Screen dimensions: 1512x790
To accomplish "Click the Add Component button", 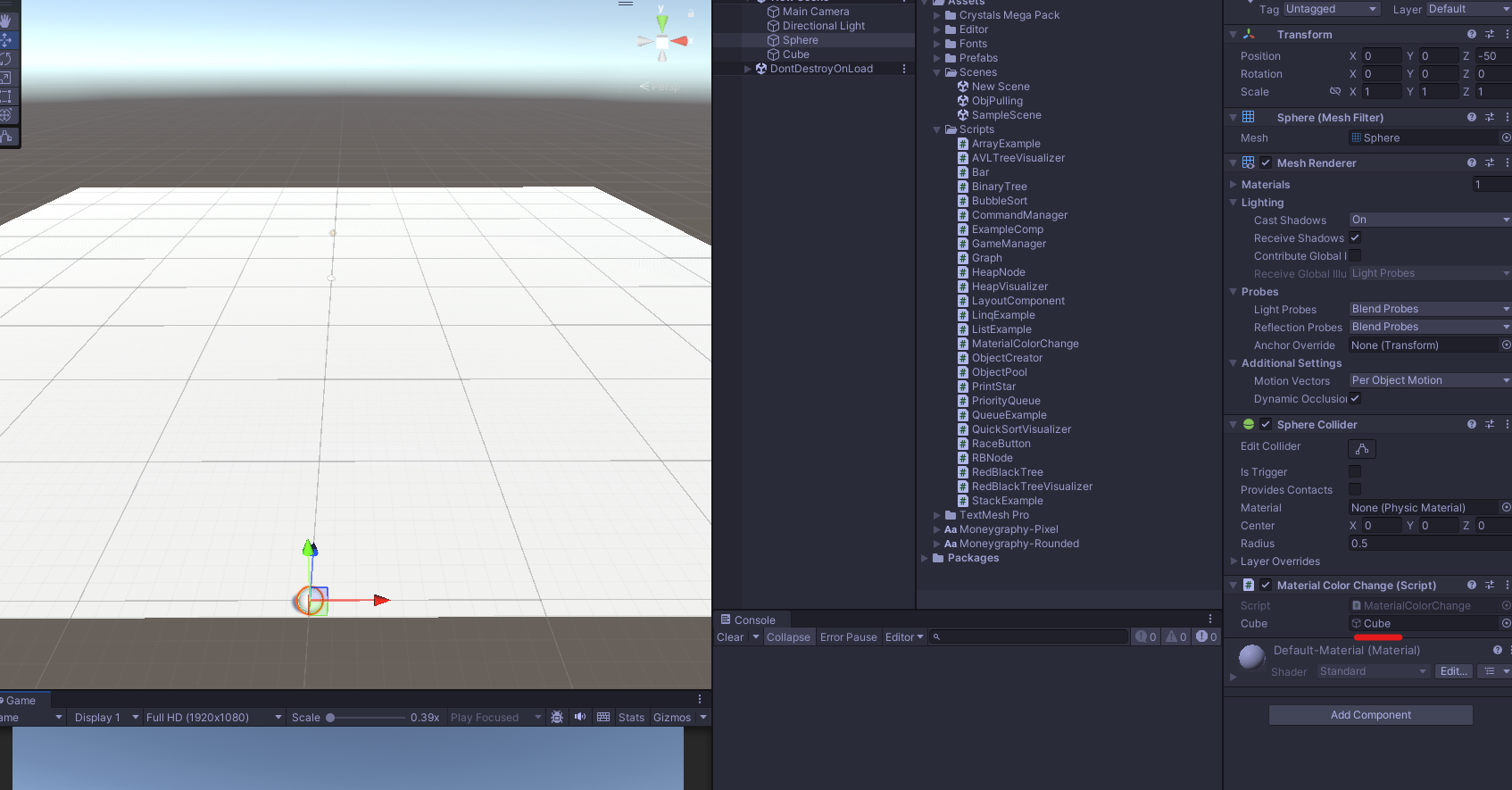I will pos(1371,715).
